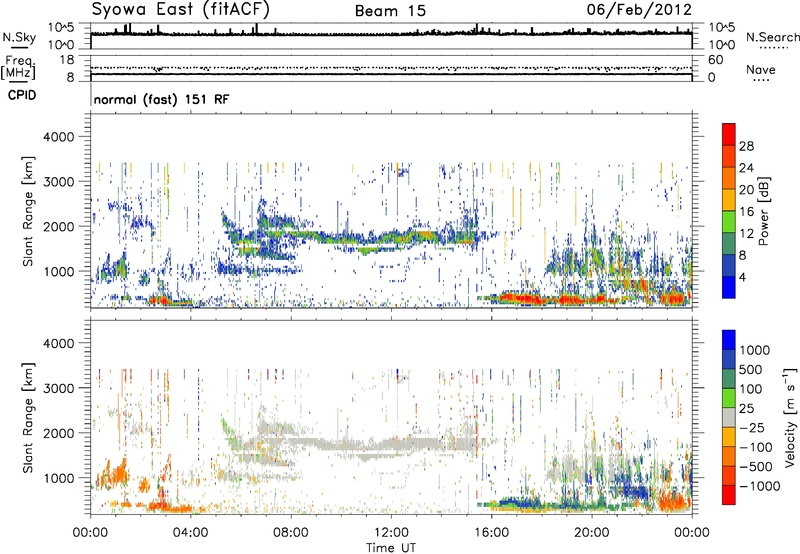Select the "Freq. [MHz]" axis label
The image size is (800, 554).
(18, 67)
